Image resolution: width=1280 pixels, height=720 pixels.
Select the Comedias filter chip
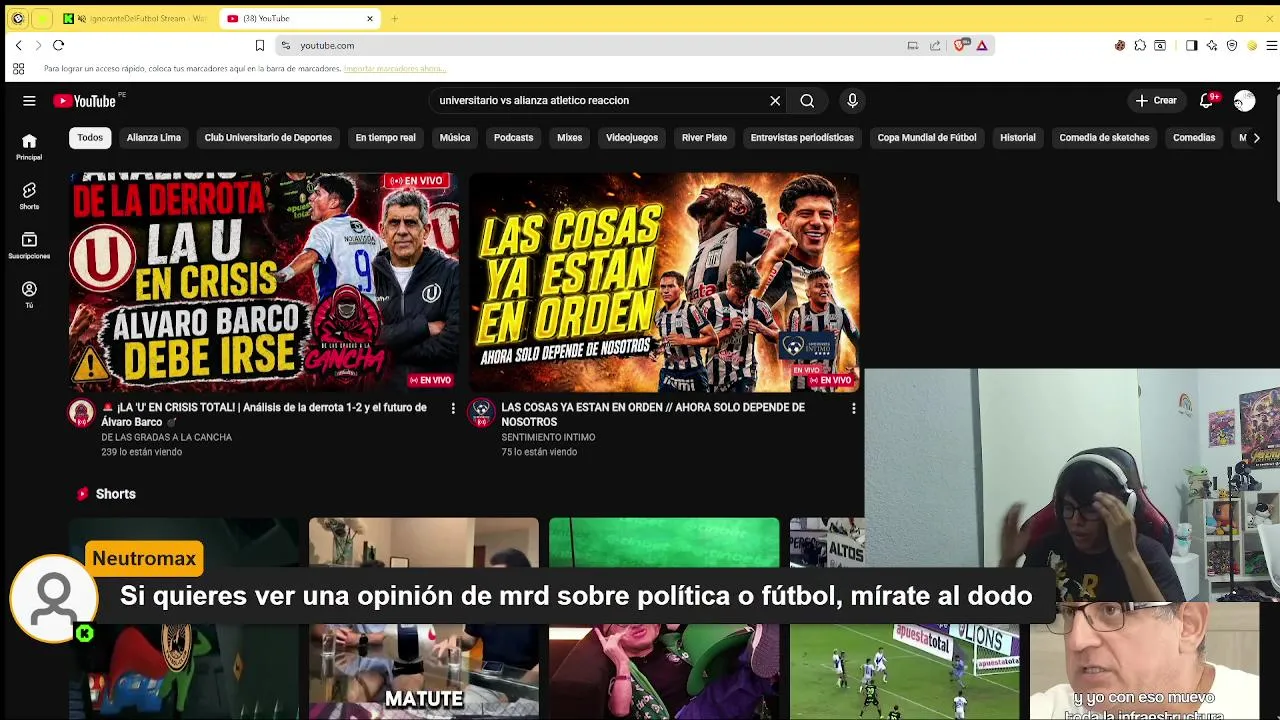point(1194,138)
